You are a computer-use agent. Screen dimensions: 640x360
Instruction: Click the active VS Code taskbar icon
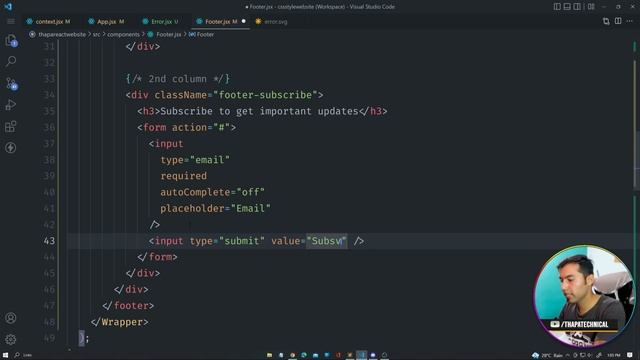pyautogui.click(x=361, y=355)
